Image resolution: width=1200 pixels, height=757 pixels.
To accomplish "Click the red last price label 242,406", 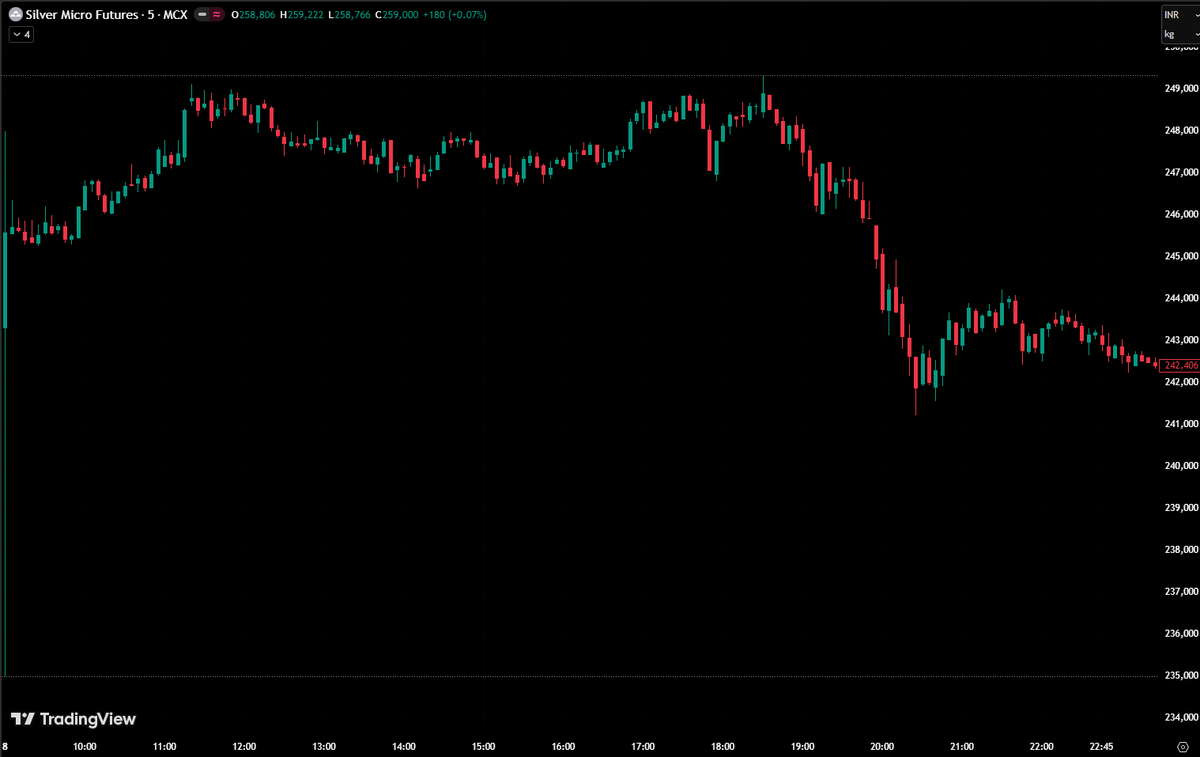I will [x=1181, y=365].
